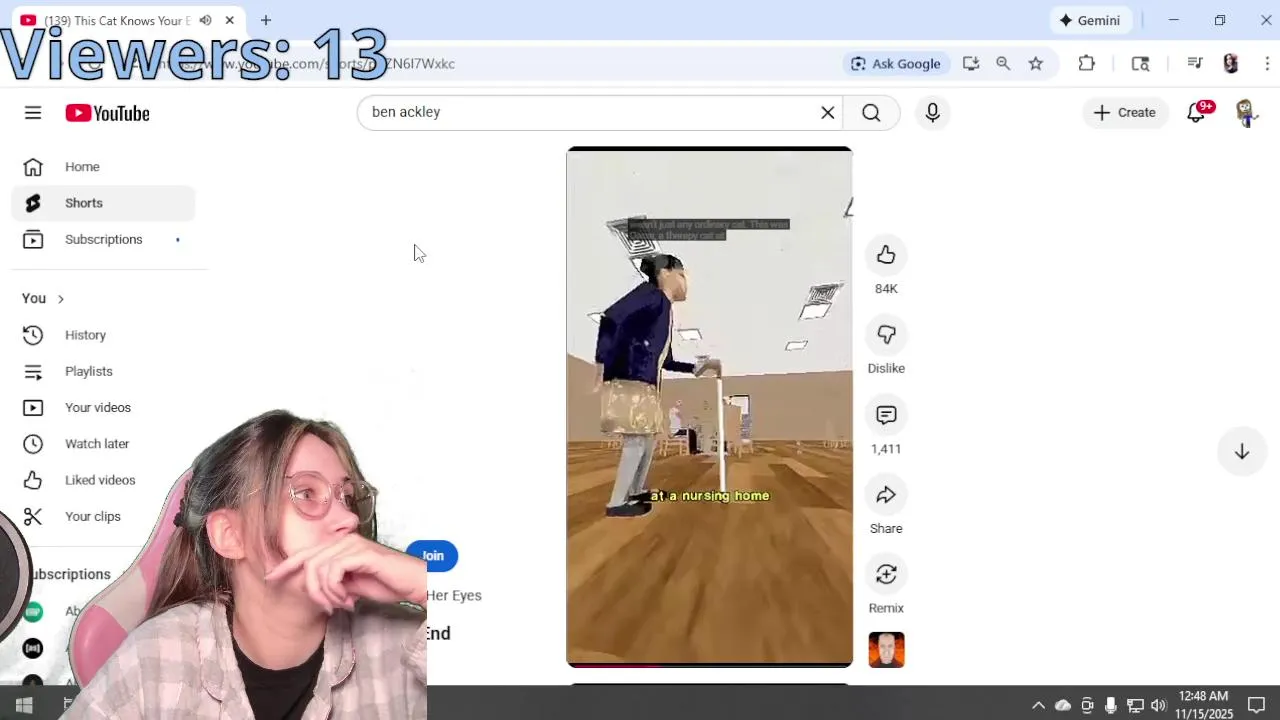Open Watch later list
The image size is (1280, 720).
tap(103, 444)
